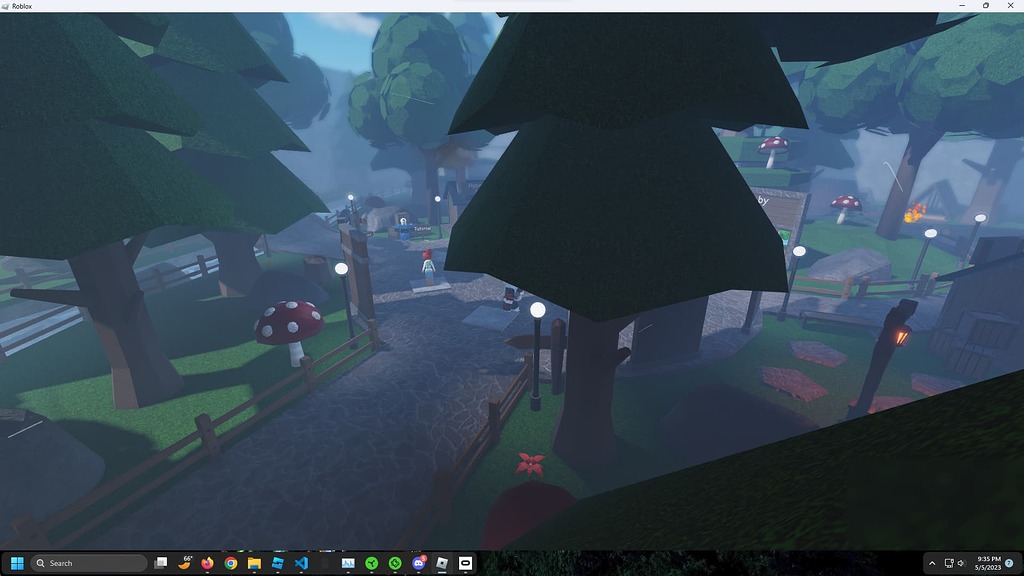Toggle the notification center showing 7 notifications

click(1009, 563)
